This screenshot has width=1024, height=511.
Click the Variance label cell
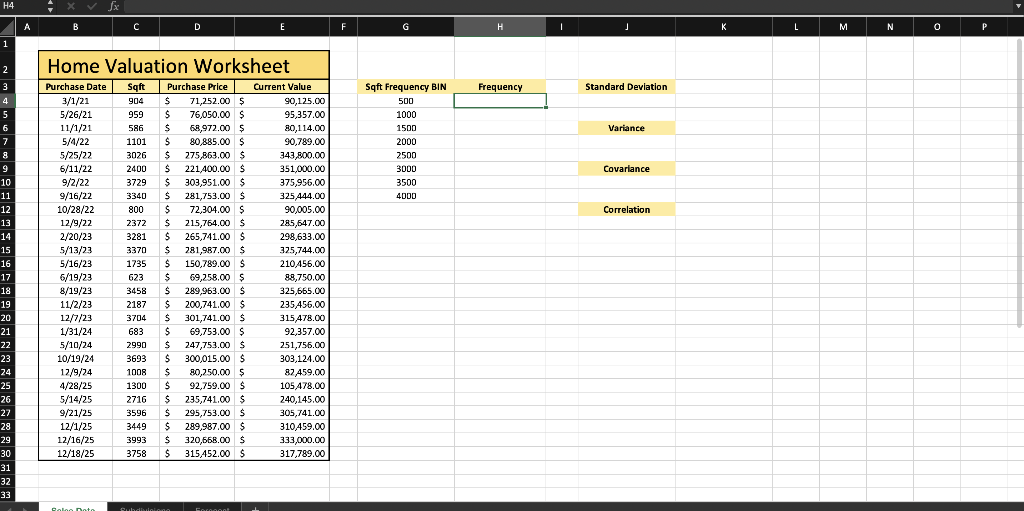click(627, 128)
